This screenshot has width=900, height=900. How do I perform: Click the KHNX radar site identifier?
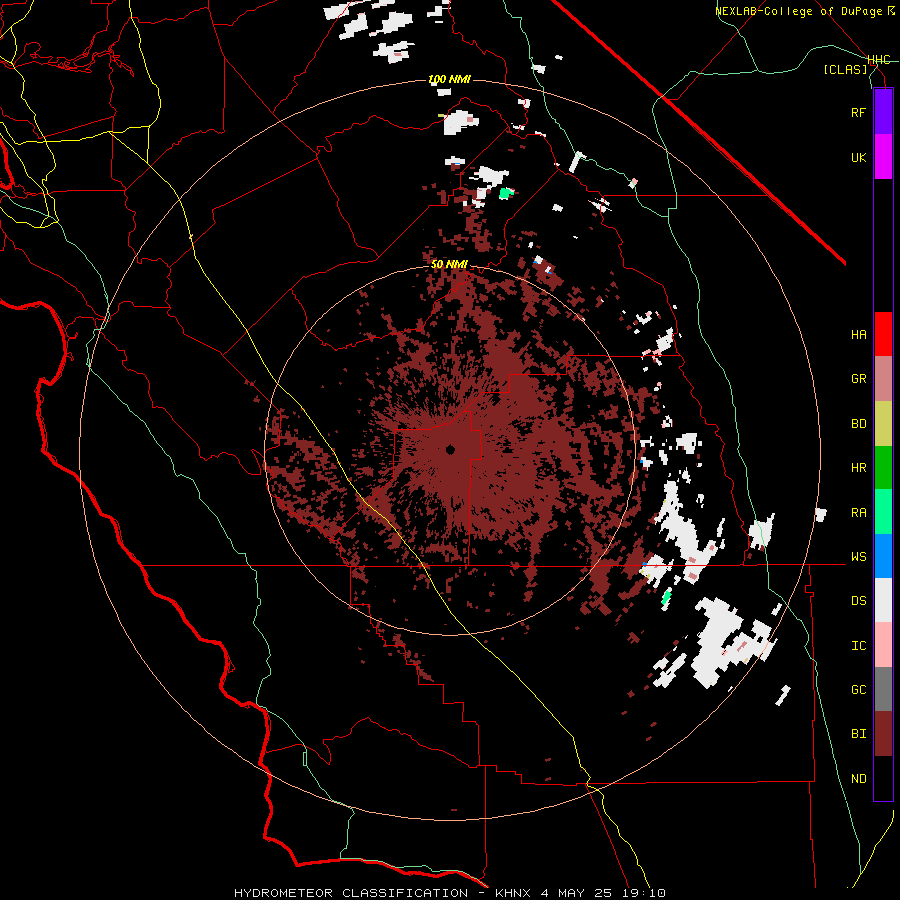coord(515,893)
